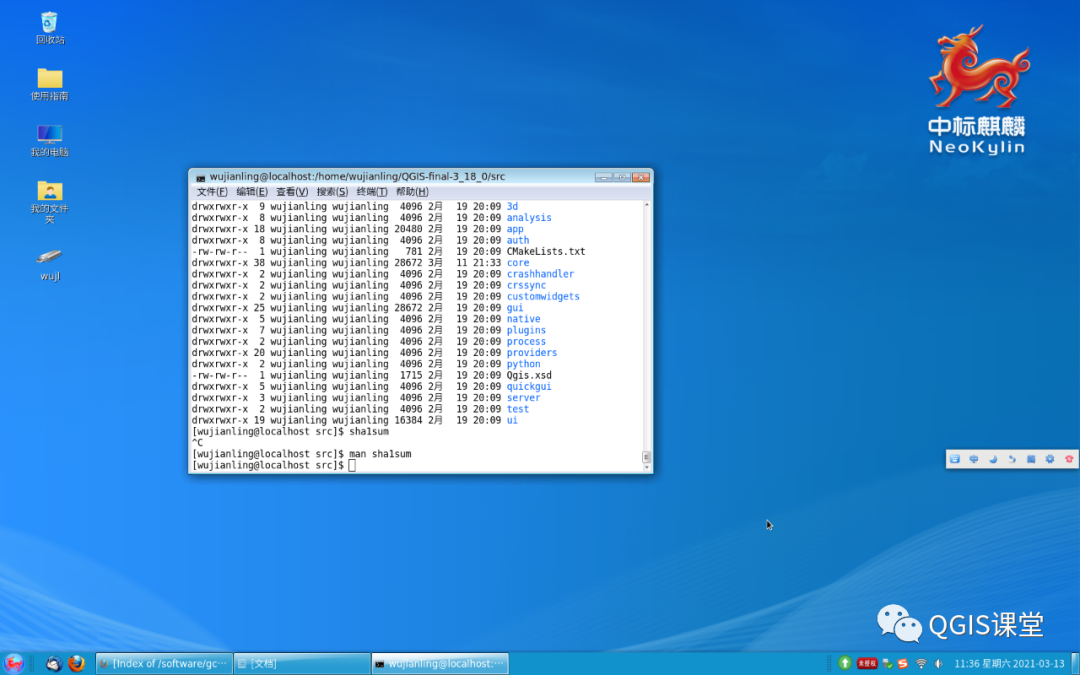Switch to the Index of /software taskbar window
Screen dimensions: 1080x675
coord(164,664)
